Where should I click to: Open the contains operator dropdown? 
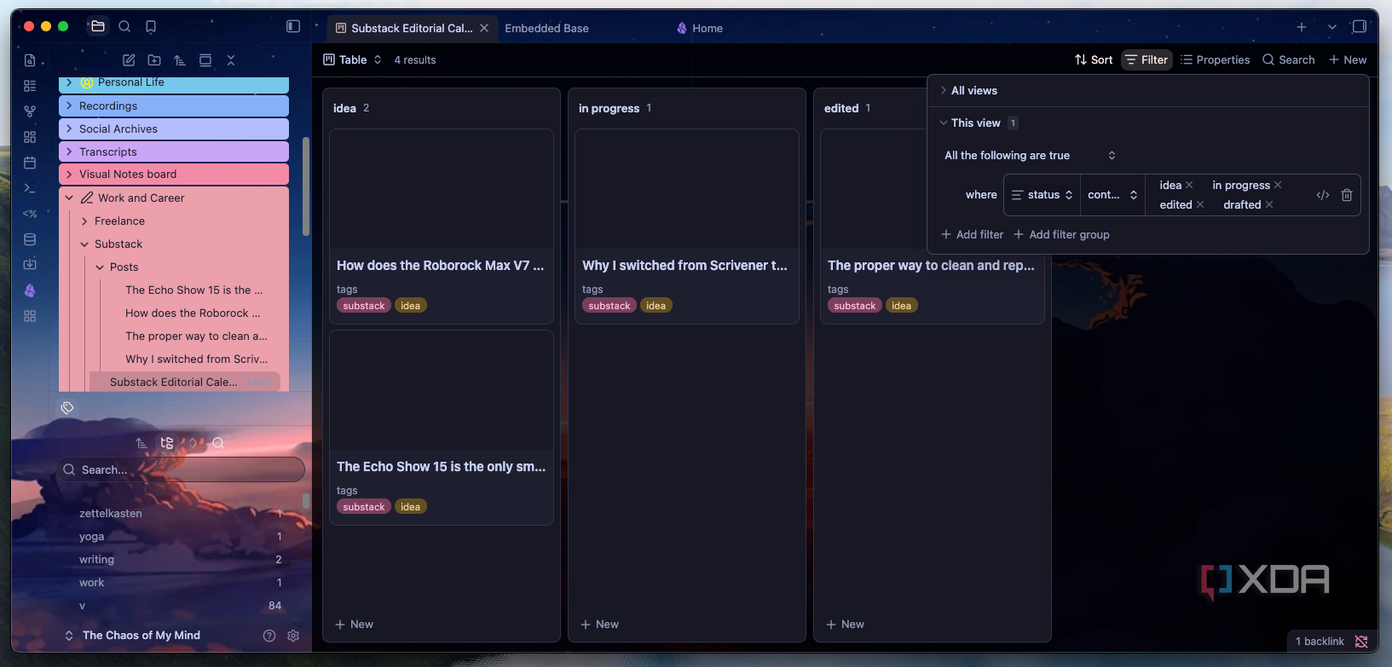coord(1113,195)
